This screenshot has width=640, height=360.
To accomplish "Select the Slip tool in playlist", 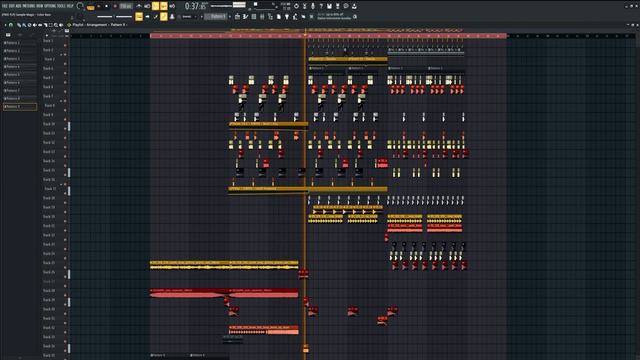I will [x=40, y=25].
